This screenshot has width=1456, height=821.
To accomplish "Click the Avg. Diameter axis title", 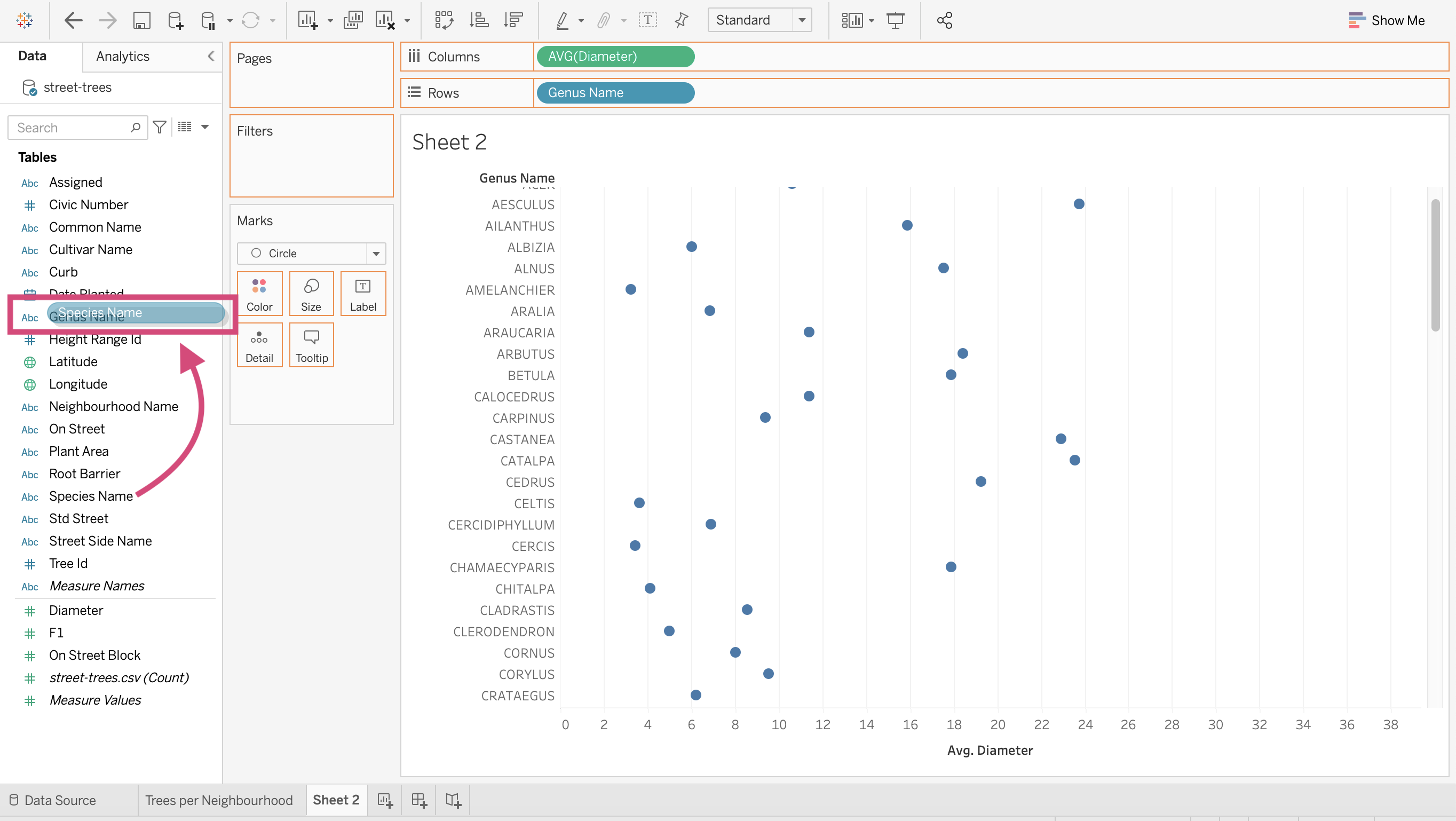I will 990,751.
